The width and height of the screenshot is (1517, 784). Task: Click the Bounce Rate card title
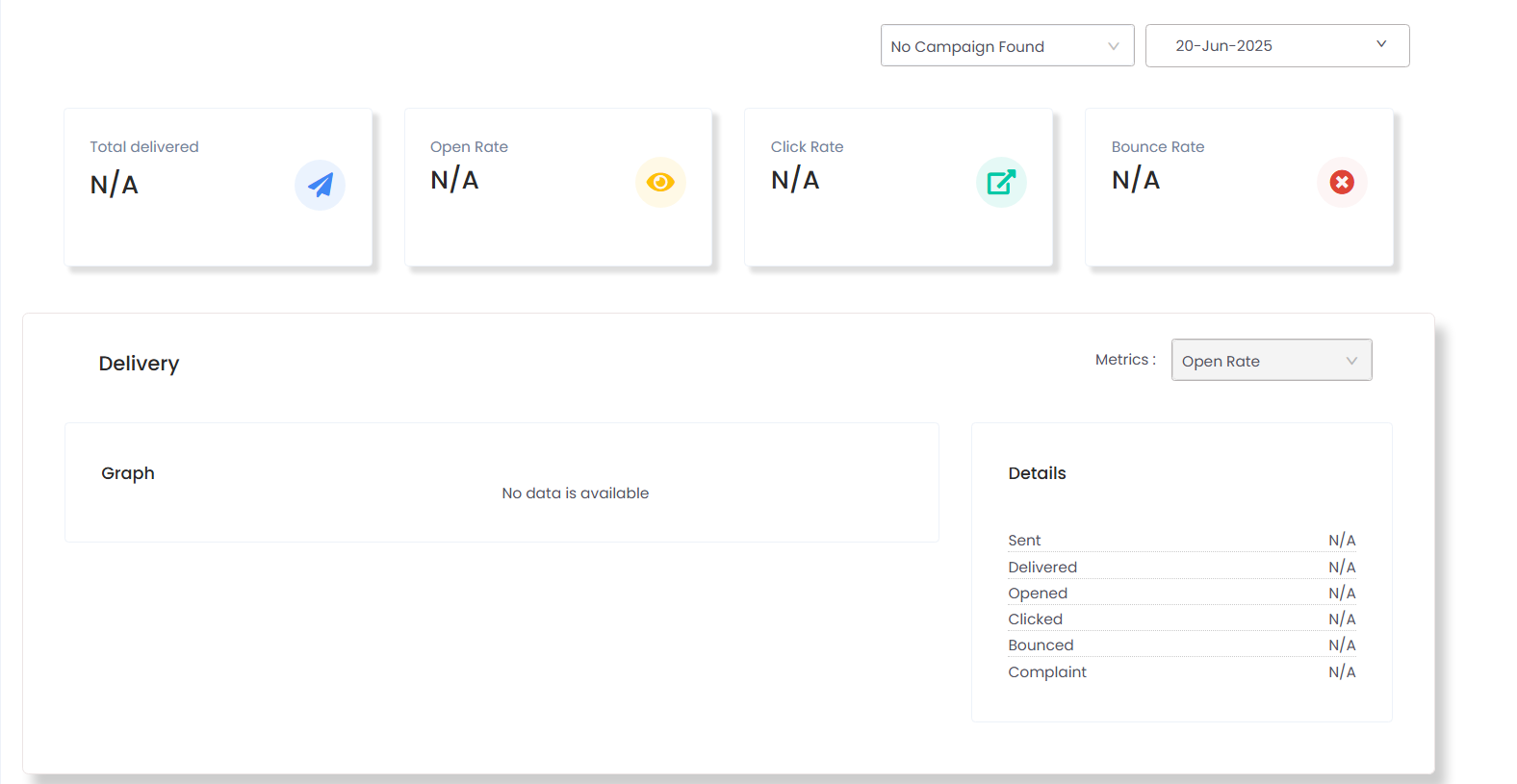tap(1158, 146)
